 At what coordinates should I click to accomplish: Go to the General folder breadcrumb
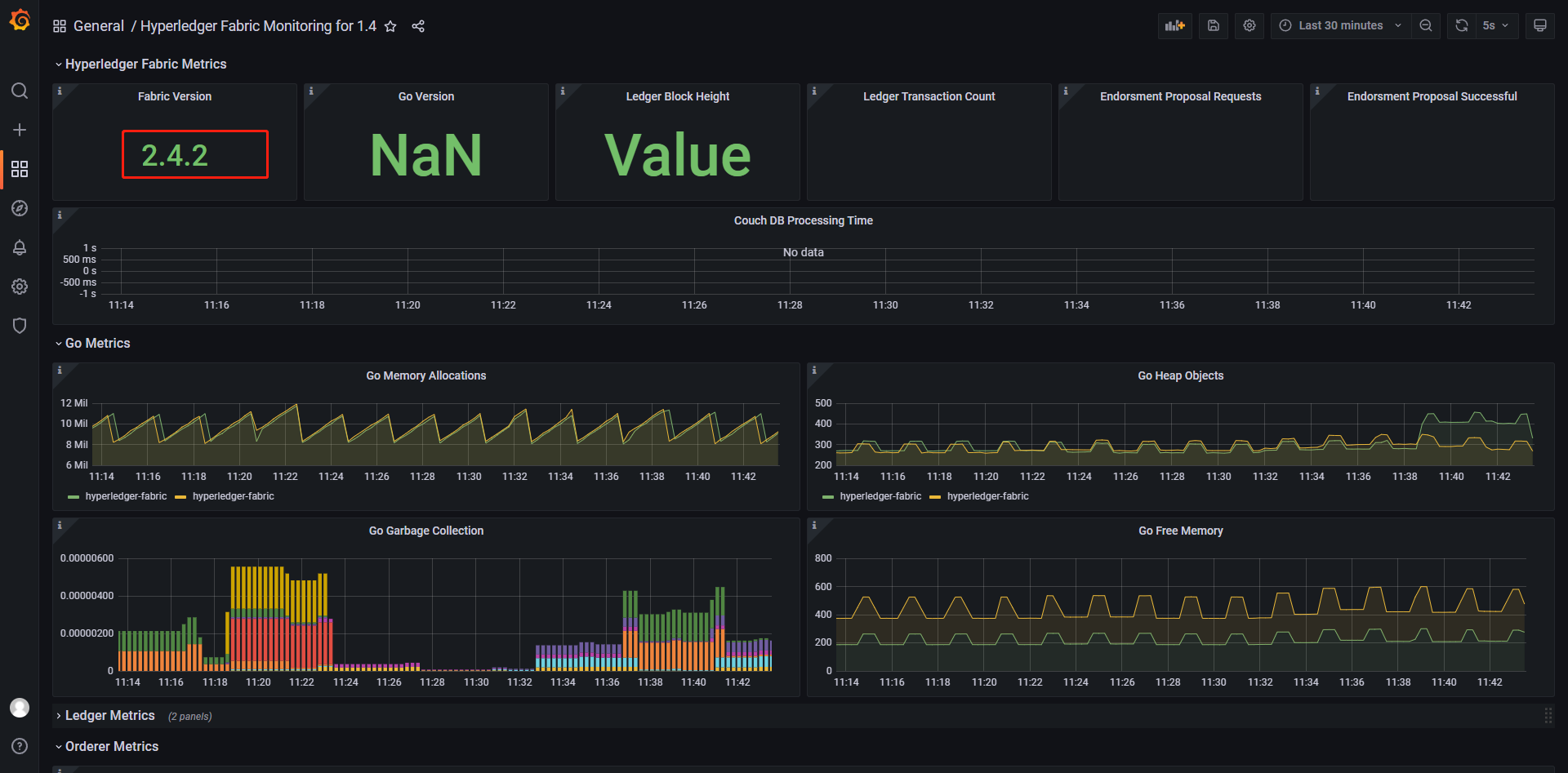click(99, 26)
